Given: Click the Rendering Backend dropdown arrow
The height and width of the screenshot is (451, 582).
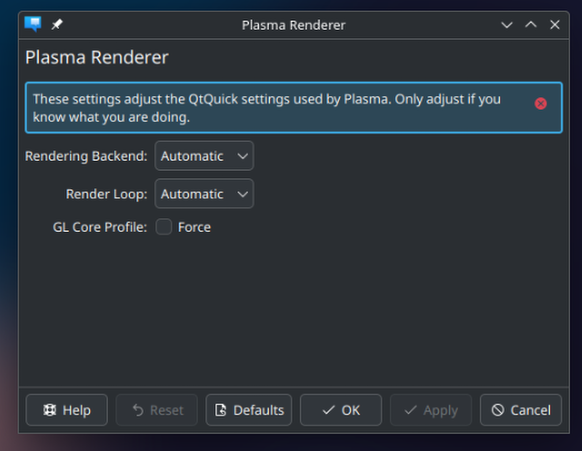Looking at the screenshot, I should click(x=243, y=156).
